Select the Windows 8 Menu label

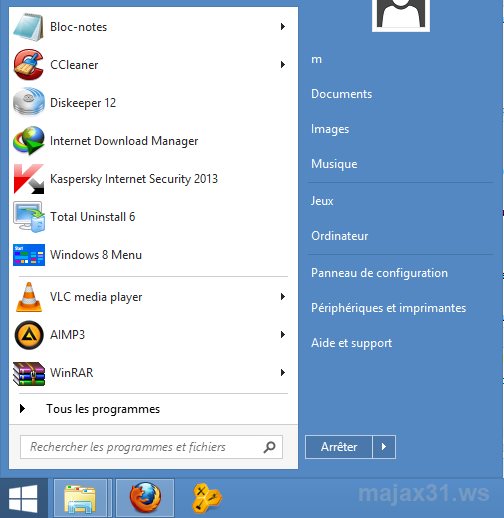point(96,255)
